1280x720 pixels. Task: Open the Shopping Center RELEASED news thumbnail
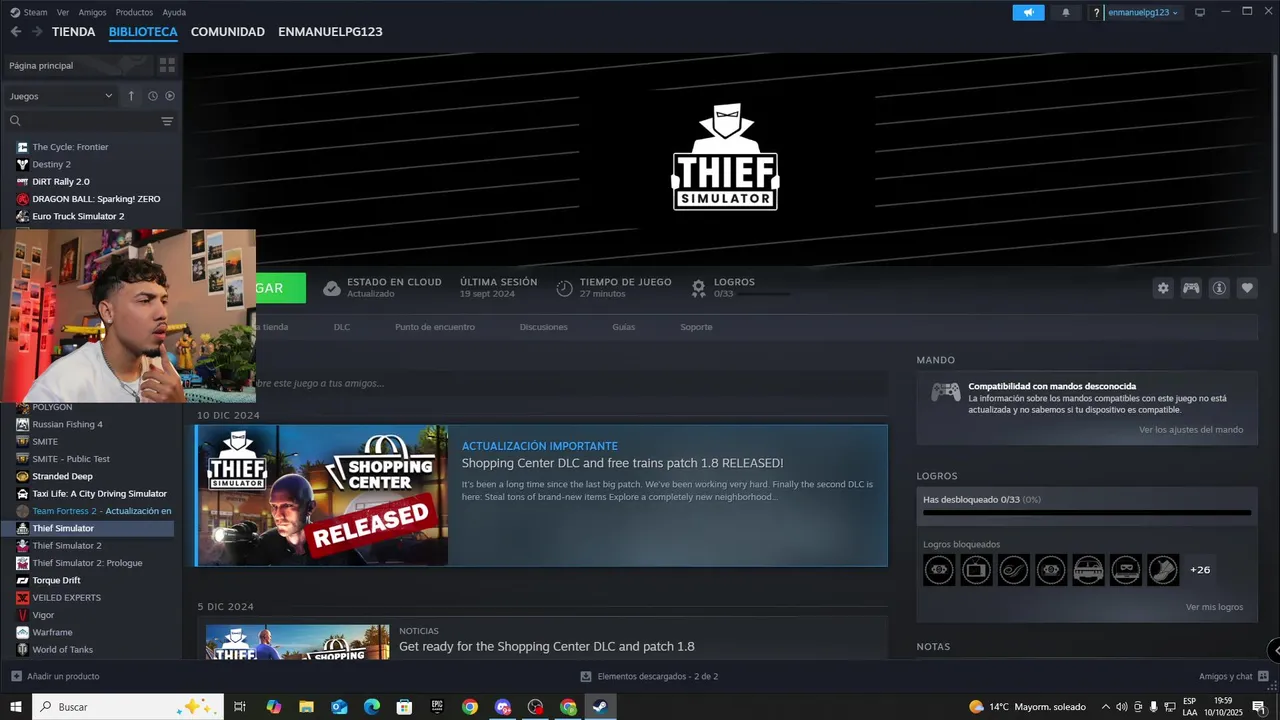click(x=323, y=496)
